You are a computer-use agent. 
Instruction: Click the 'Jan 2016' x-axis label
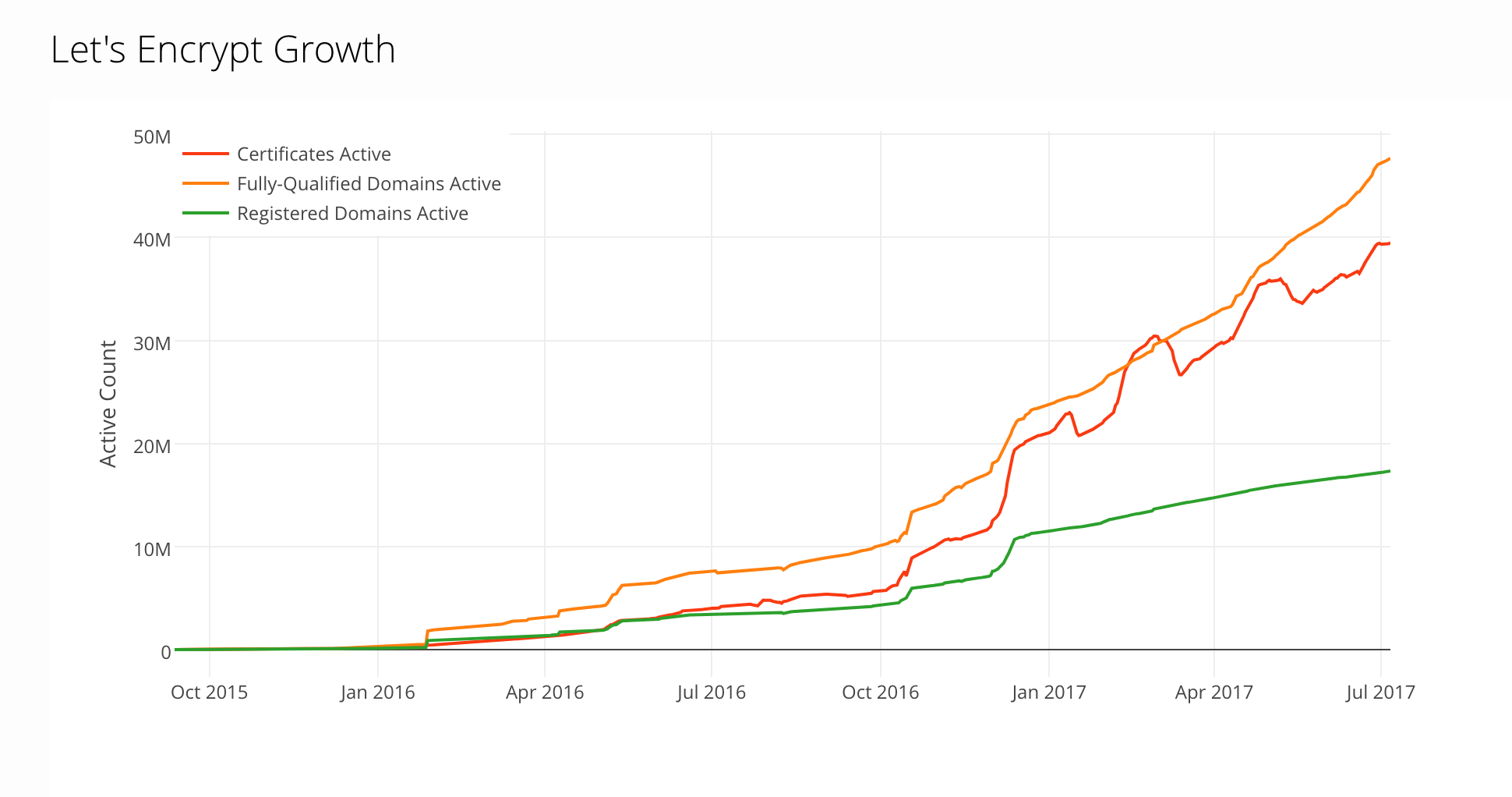[378, 692]
